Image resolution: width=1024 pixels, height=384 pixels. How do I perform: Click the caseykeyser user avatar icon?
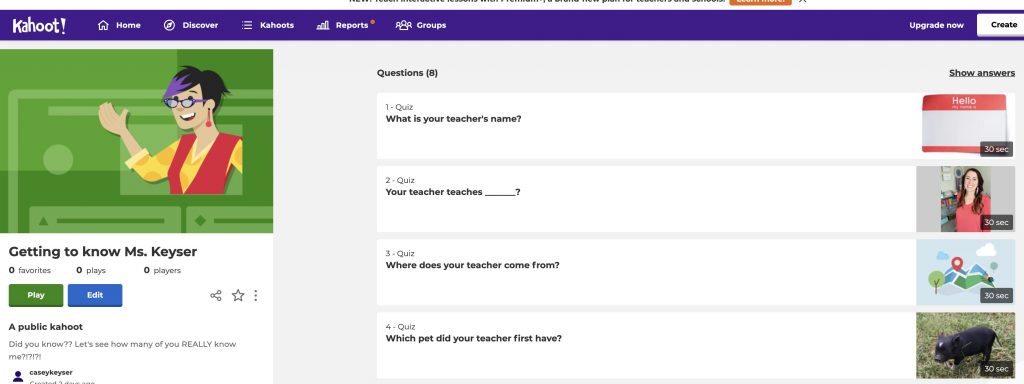pos(18,376)
